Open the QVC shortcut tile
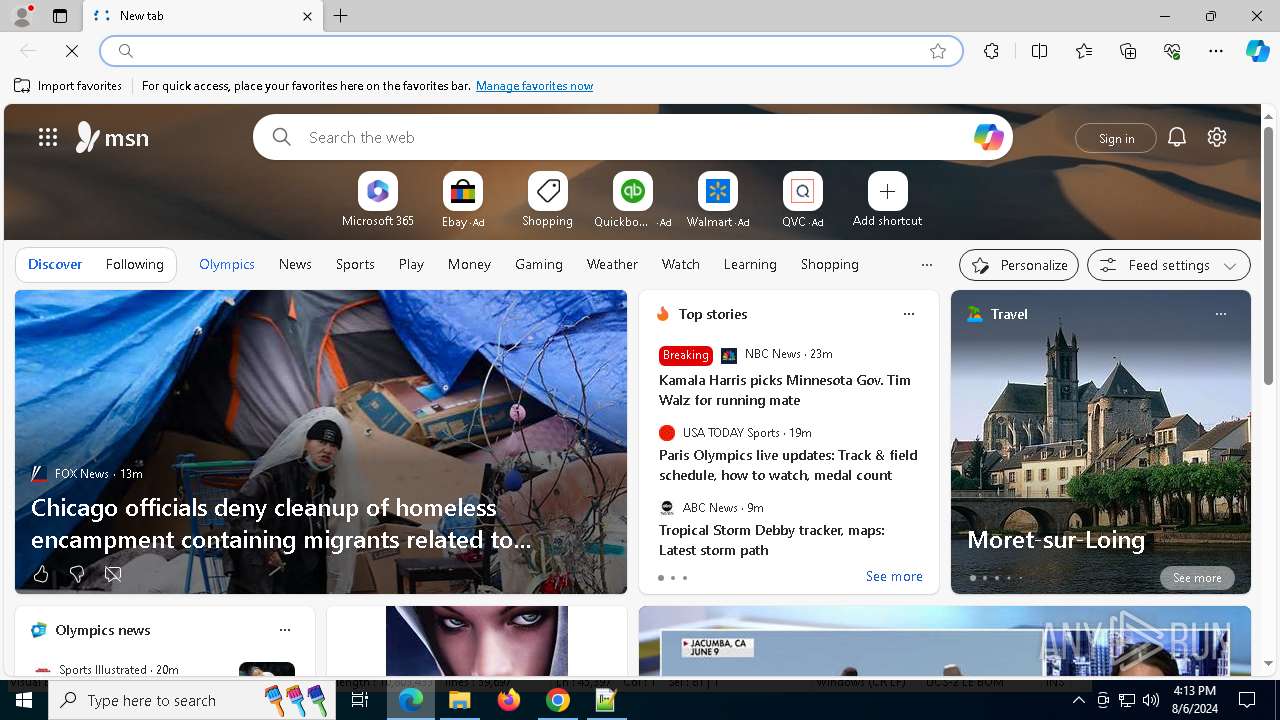 pos(802,200)
